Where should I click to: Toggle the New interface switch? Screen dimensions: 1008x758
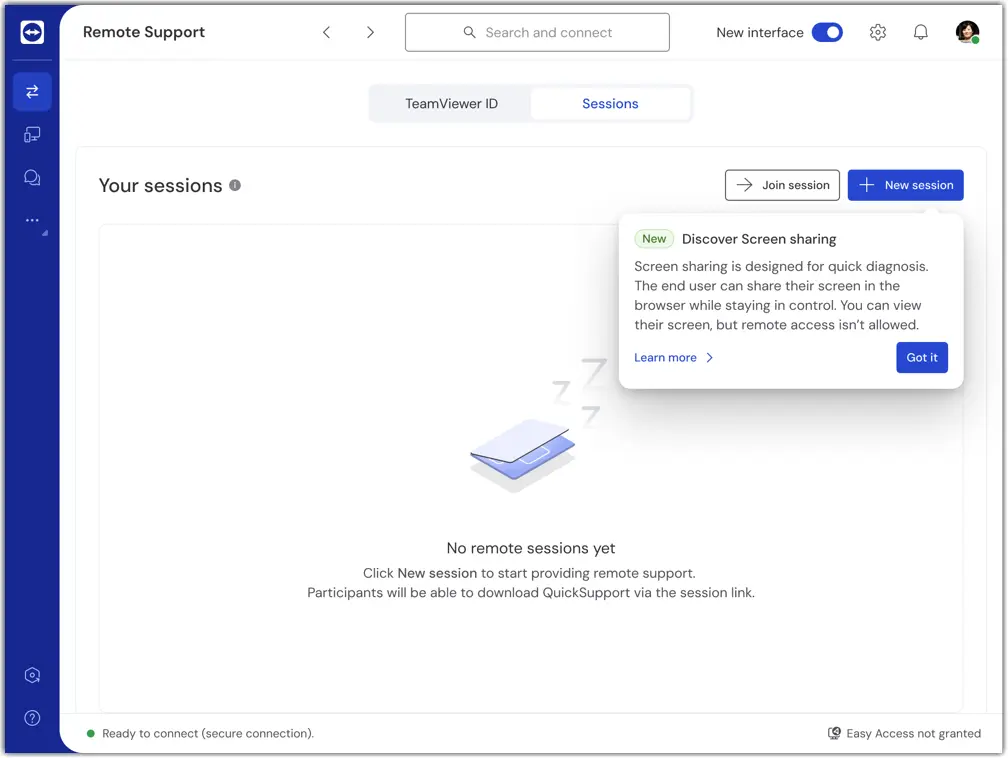[x=827, y=32]
